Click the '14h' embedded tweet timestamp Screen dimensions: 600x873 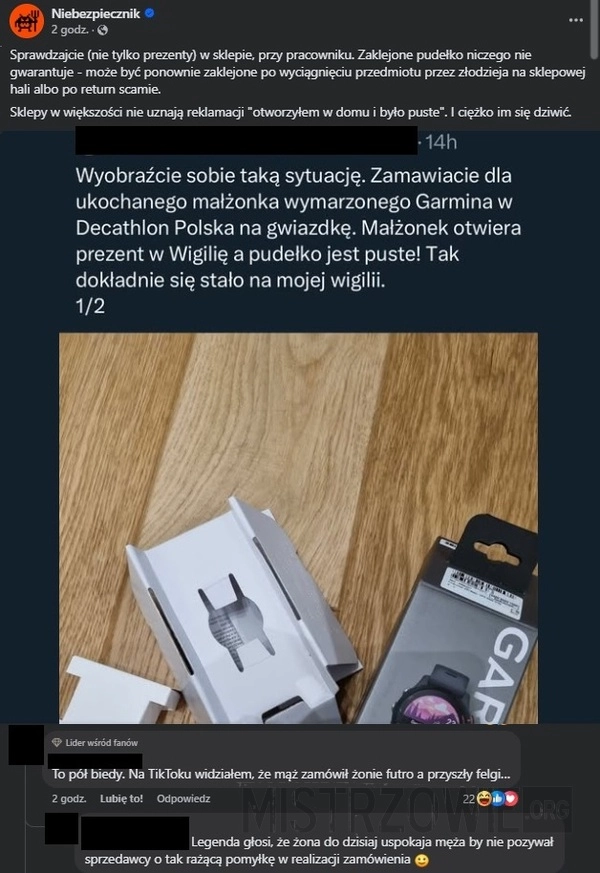tap(441, 143)
